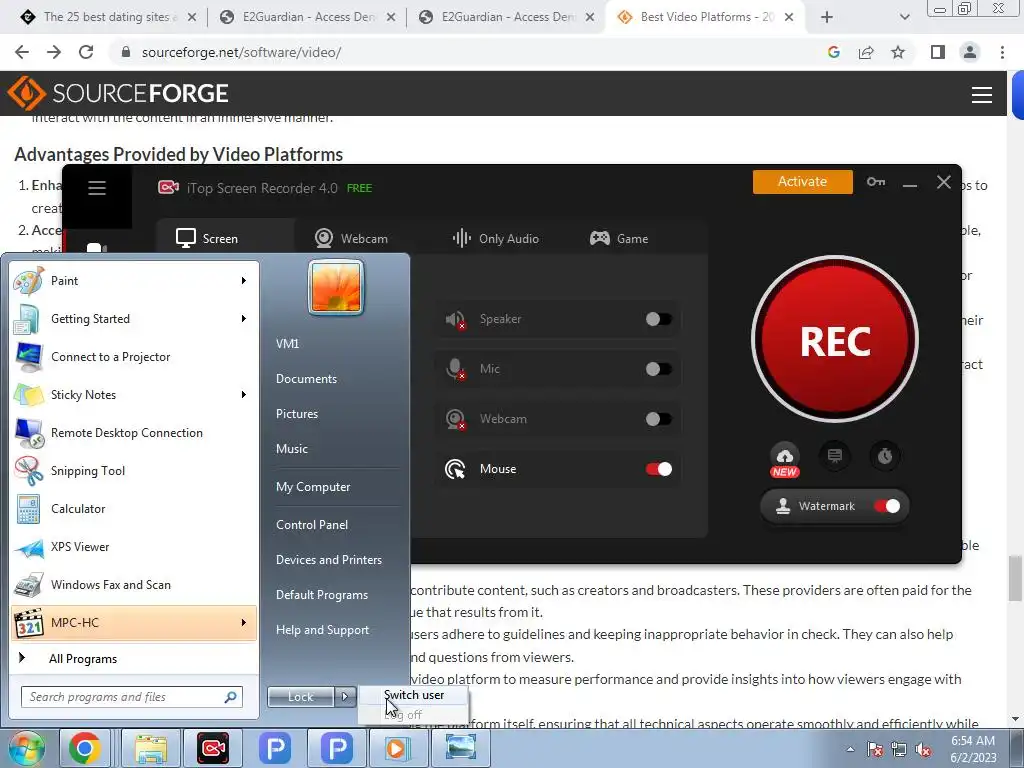Start recording with the REC button

point(835,340)
